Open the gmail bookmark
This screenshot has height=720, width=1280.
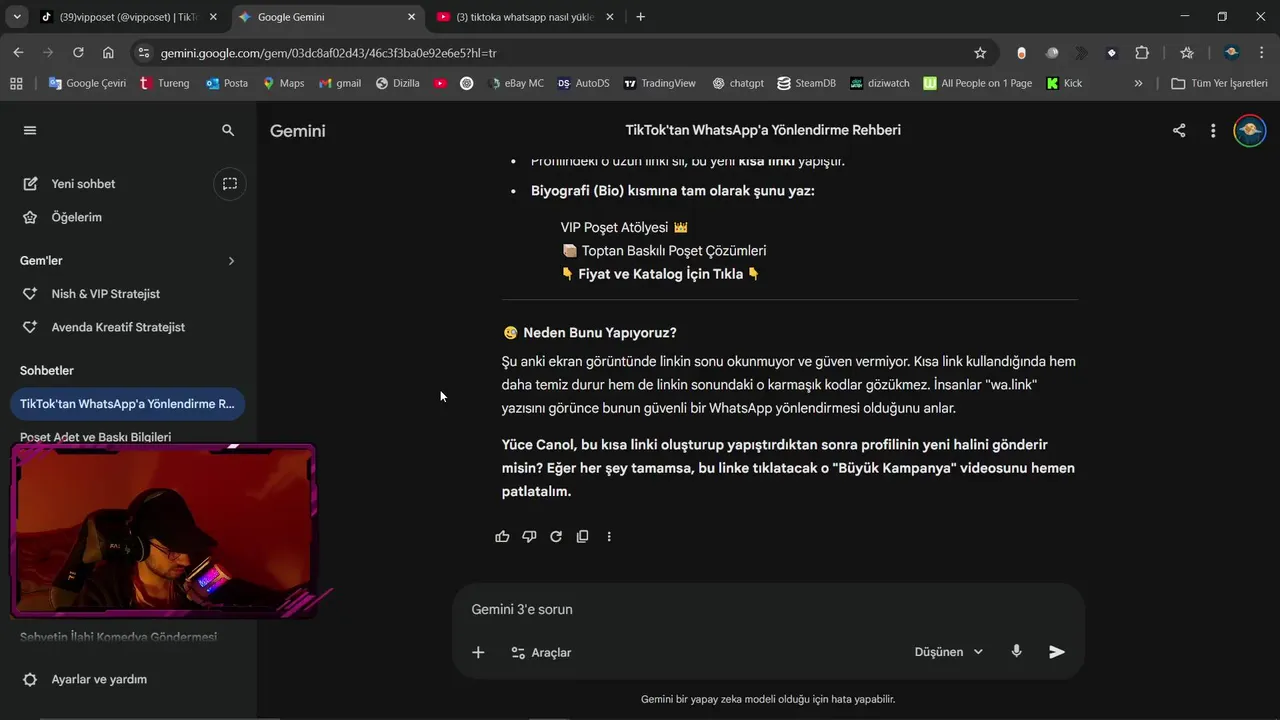(x=340, y=83)
